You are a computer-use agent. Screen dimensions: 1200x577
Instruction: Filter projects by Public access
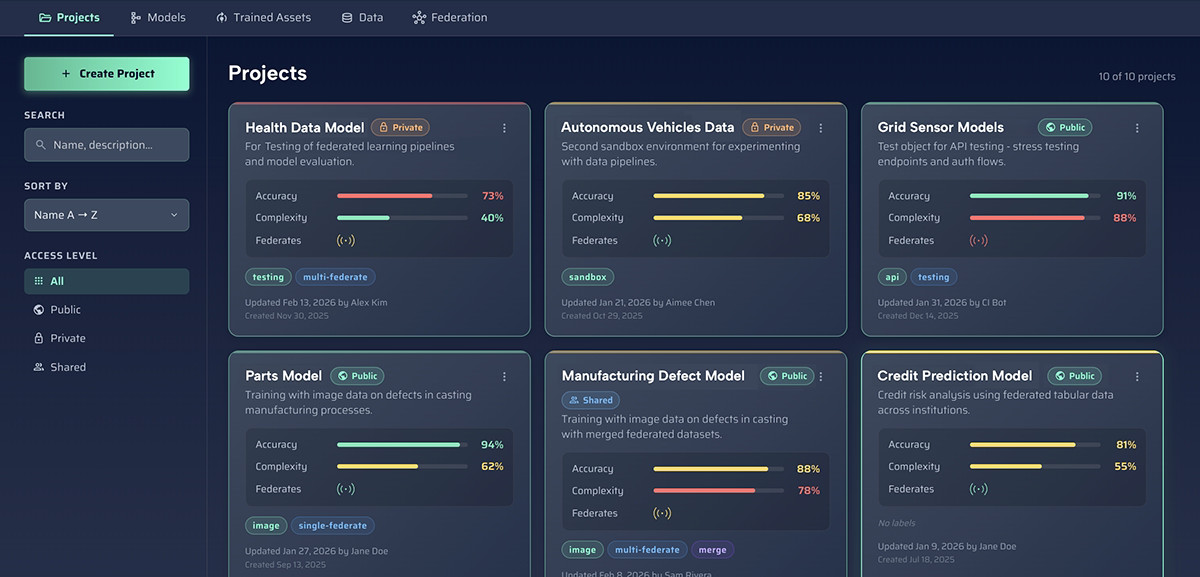coord(106,310)
